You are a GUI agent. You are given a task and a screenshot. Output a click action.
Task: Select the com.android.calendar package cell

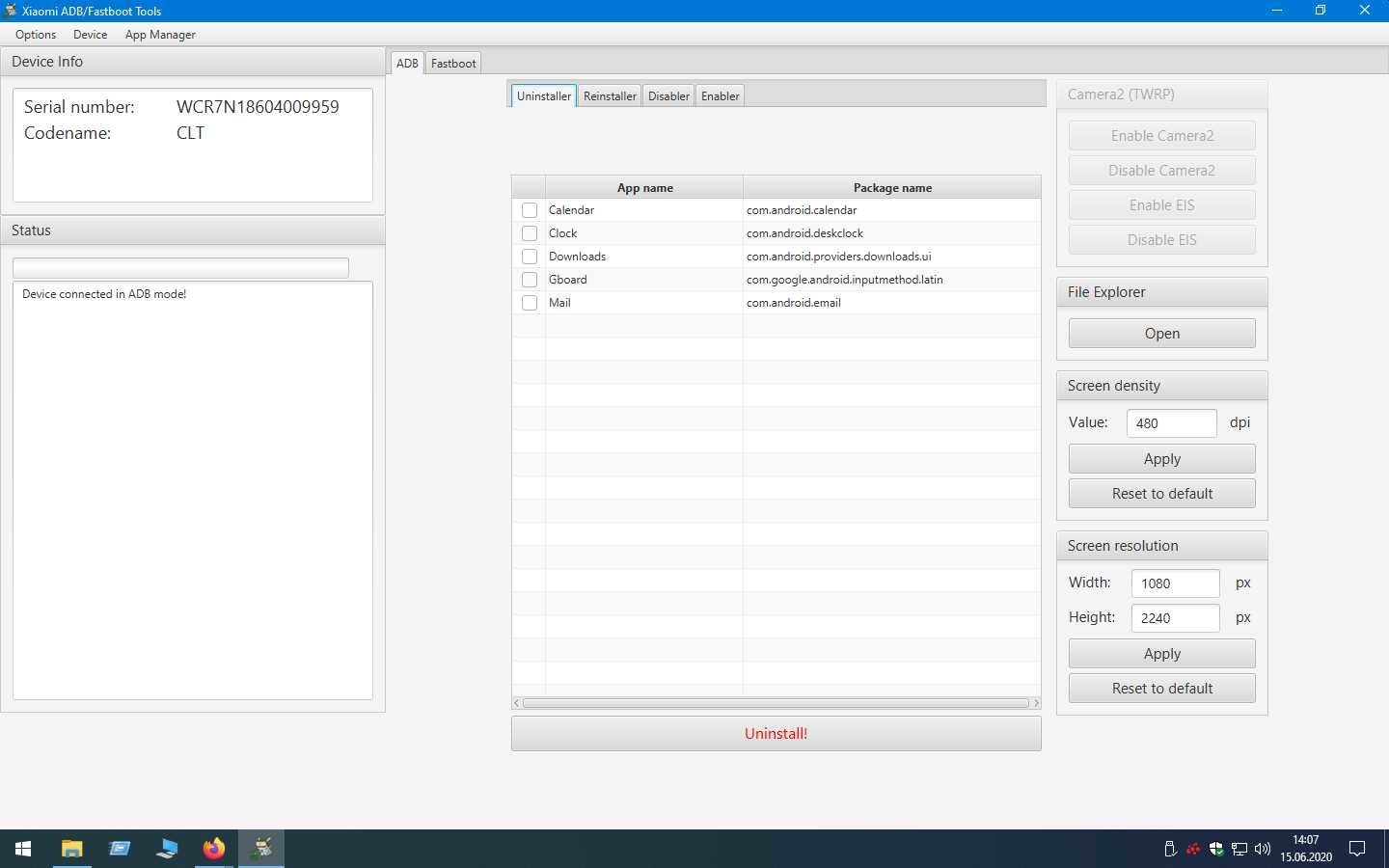892,210
